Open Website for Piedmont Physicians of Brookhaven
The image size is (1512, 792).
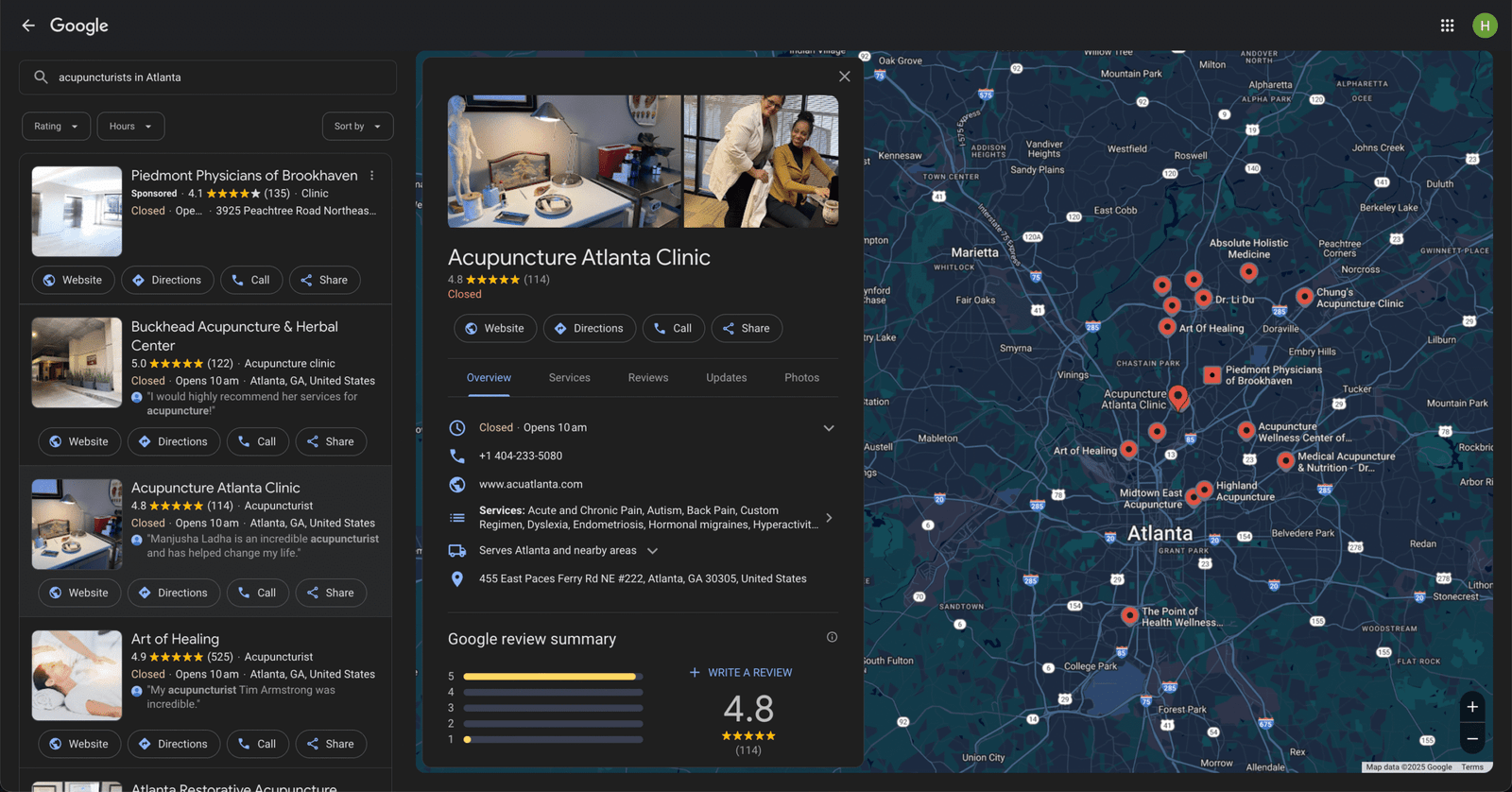[x=74, y=281]
